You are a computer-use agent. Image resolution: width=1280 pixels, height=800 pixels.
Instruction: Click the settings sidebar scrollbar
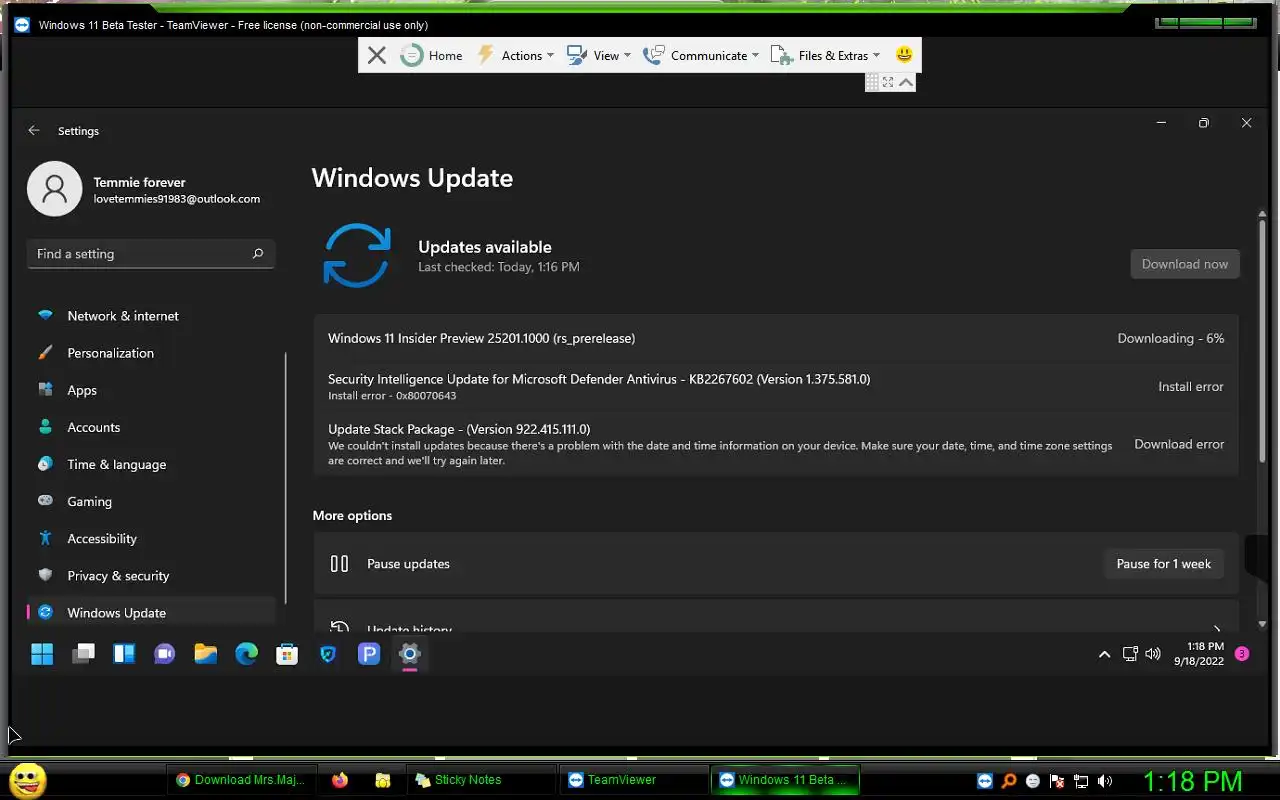point(286,477)
